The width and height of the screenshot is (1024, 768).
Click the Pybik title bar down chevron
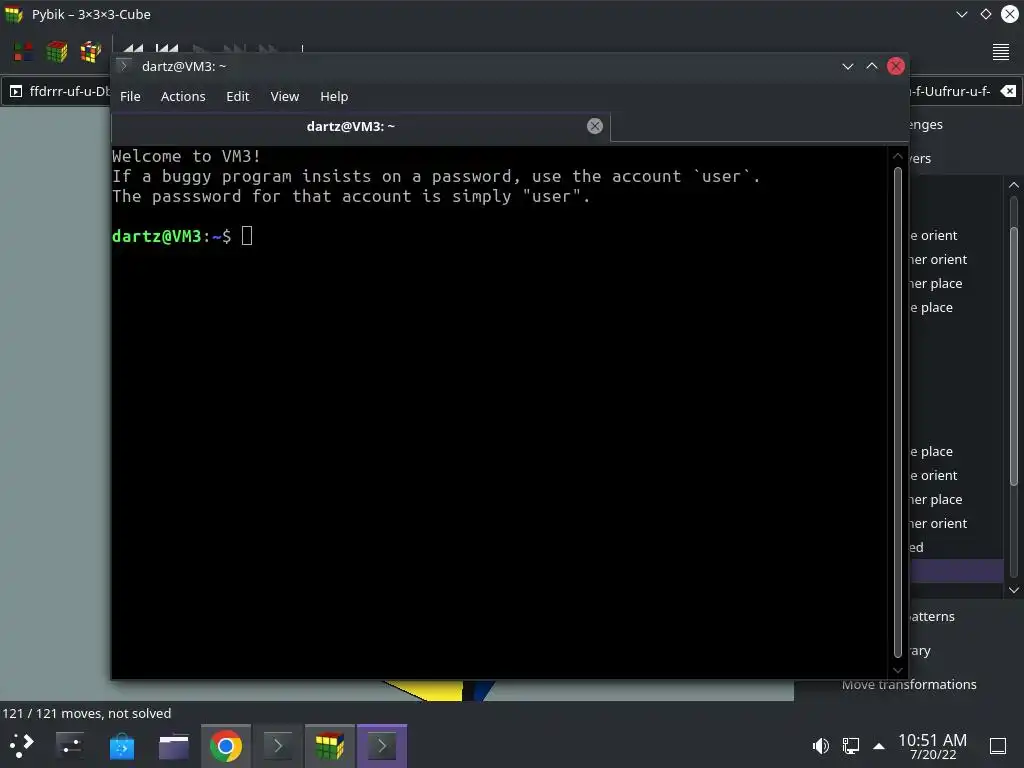point(961,14)
